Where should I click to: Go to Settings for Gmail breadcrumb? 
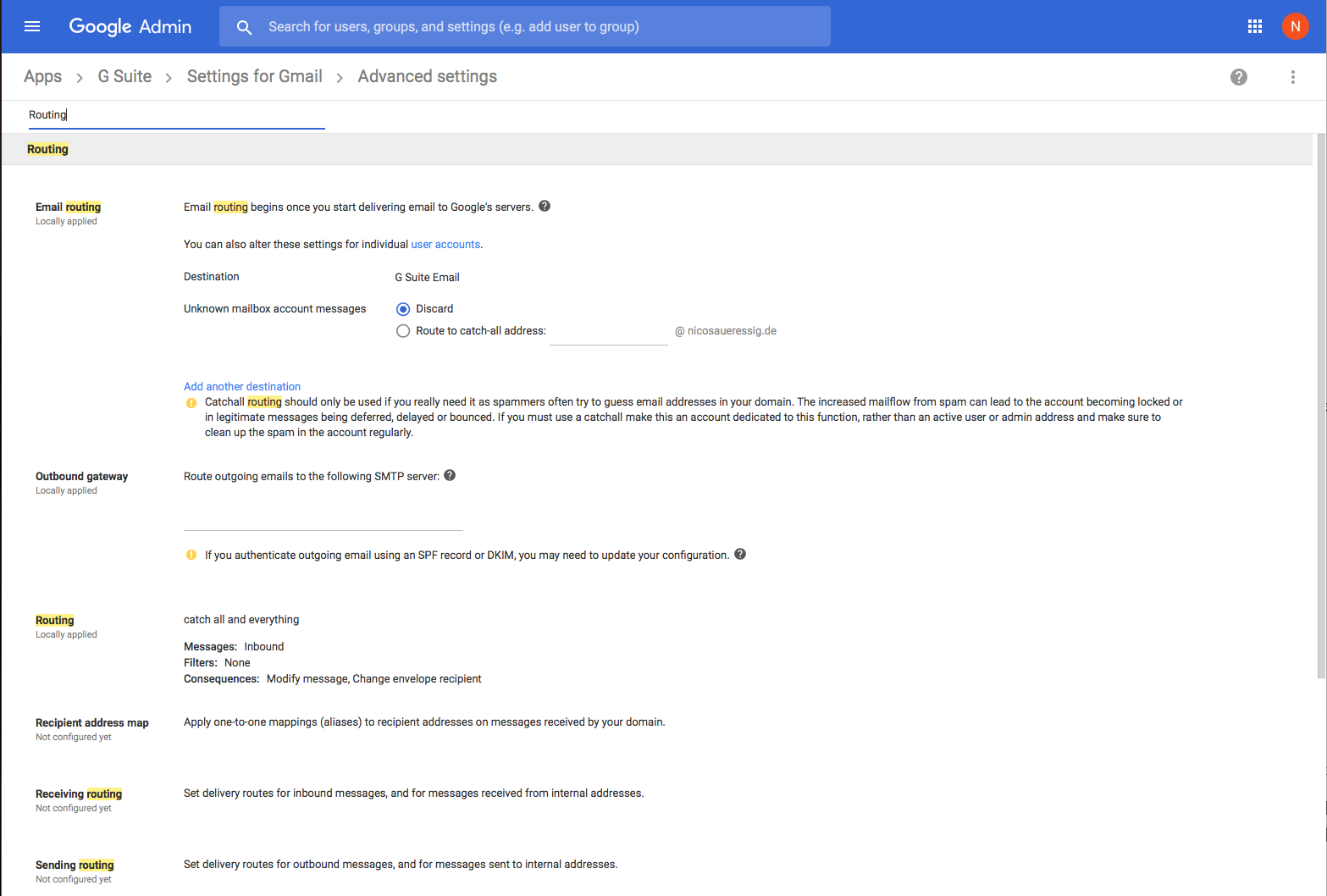pyautogui.click(x=255, y=76)
